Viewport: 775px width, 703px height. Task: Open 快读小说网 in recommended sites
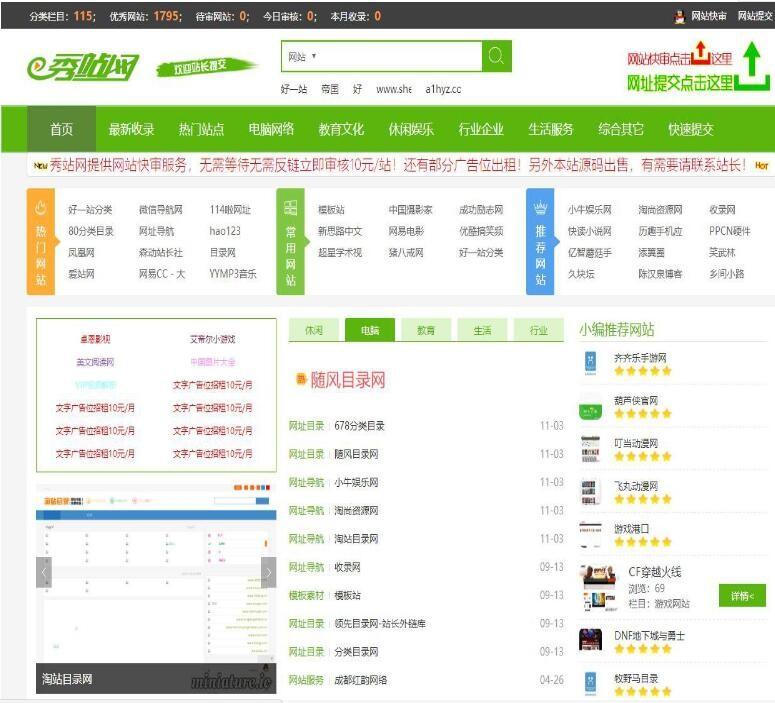[x=590, y=231]
